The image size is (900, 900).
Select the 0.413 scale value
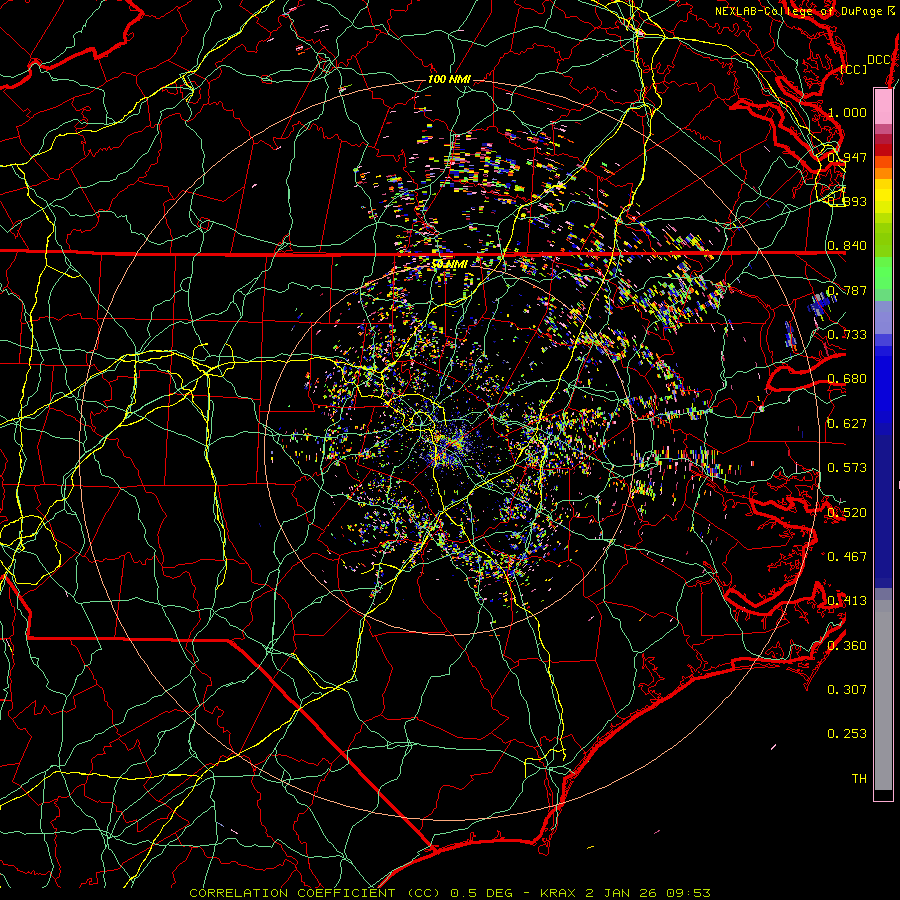click(x=847, y=601)
